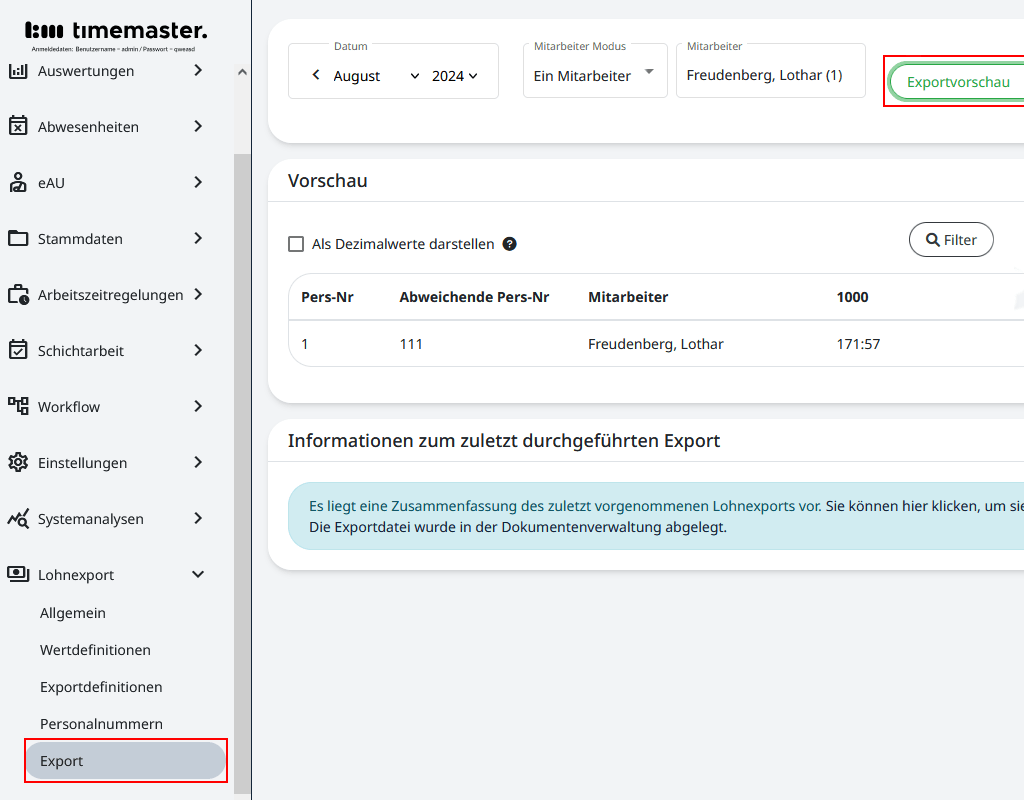Image resolution: width=1024 pixels, height=800 pixels.
Task: Collapse the Lohnexport menu section
Action: pos(197,575)
